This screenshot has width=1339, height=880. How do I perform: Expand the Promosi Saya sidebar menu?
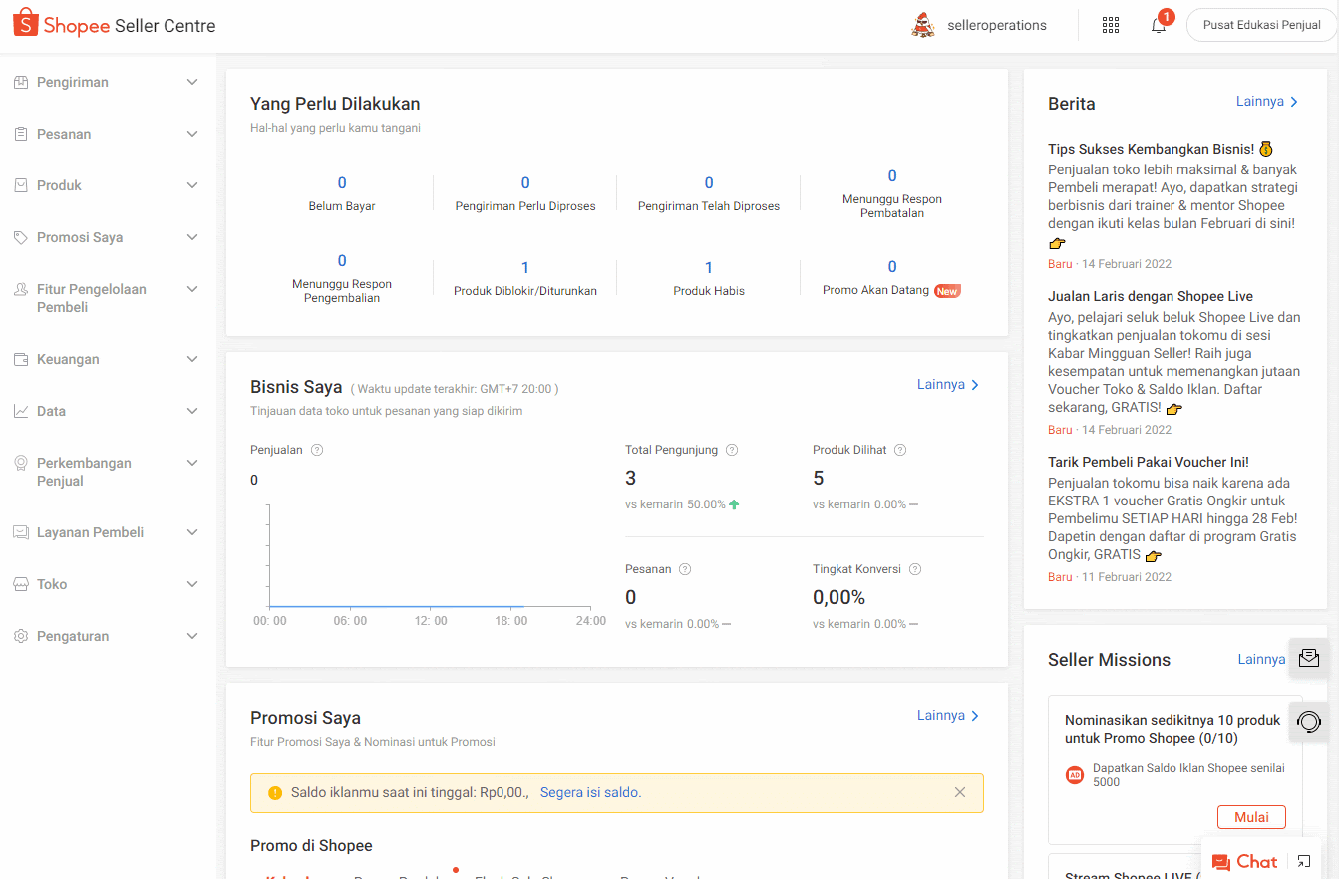tap(191, 236)
